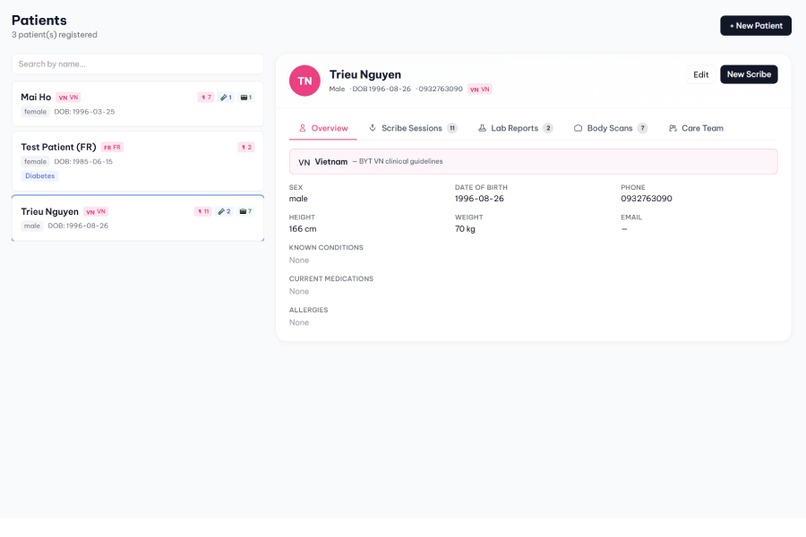Click the Care Team people icon
The width and height of the screenshot is (806, 537).
point(673,128)
